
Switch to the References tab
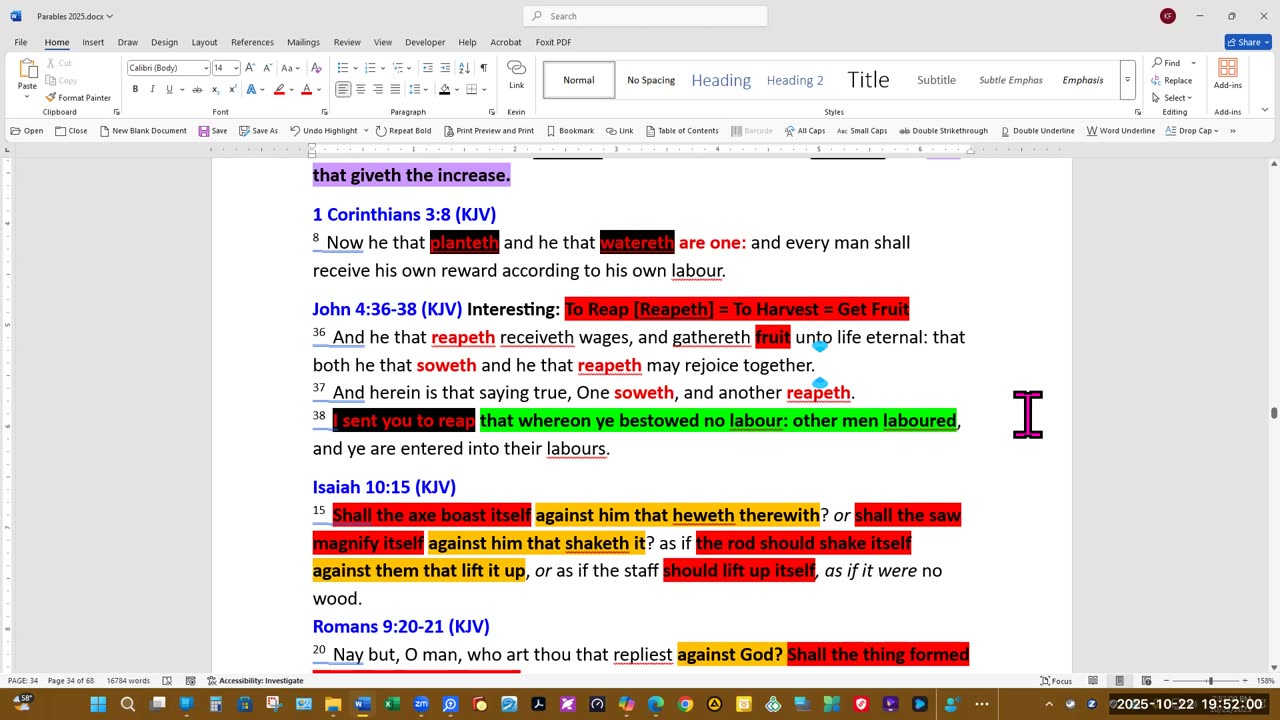252,42
